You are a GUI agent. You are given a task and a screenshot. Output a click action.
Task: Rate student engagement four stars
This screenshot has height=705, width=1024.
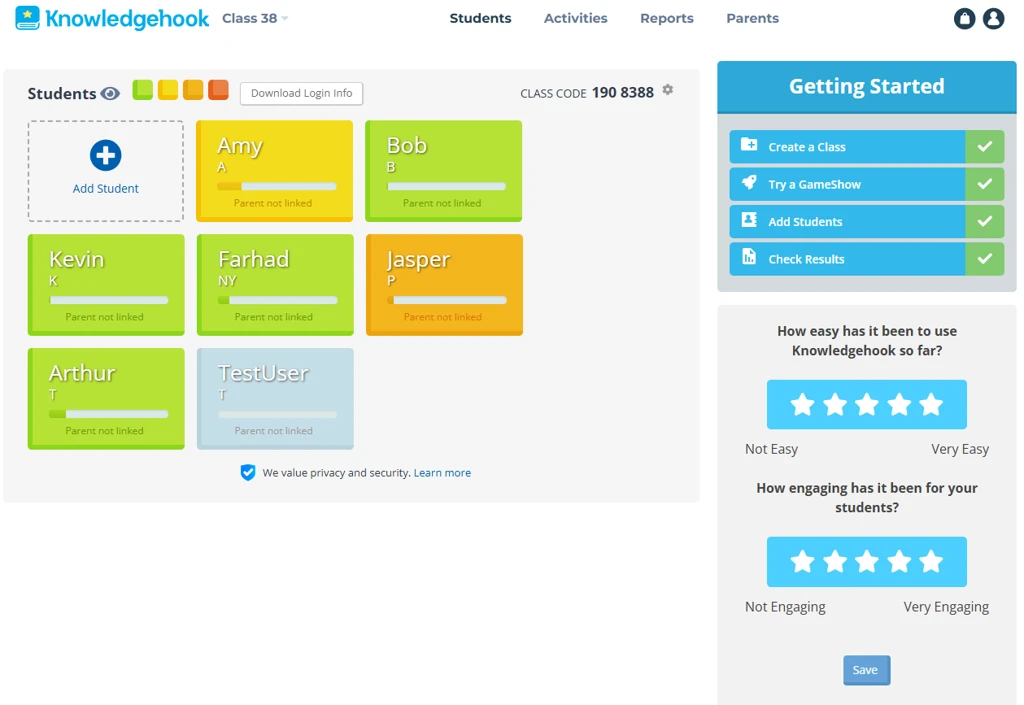pyautogui.click(x=899, y=561)
